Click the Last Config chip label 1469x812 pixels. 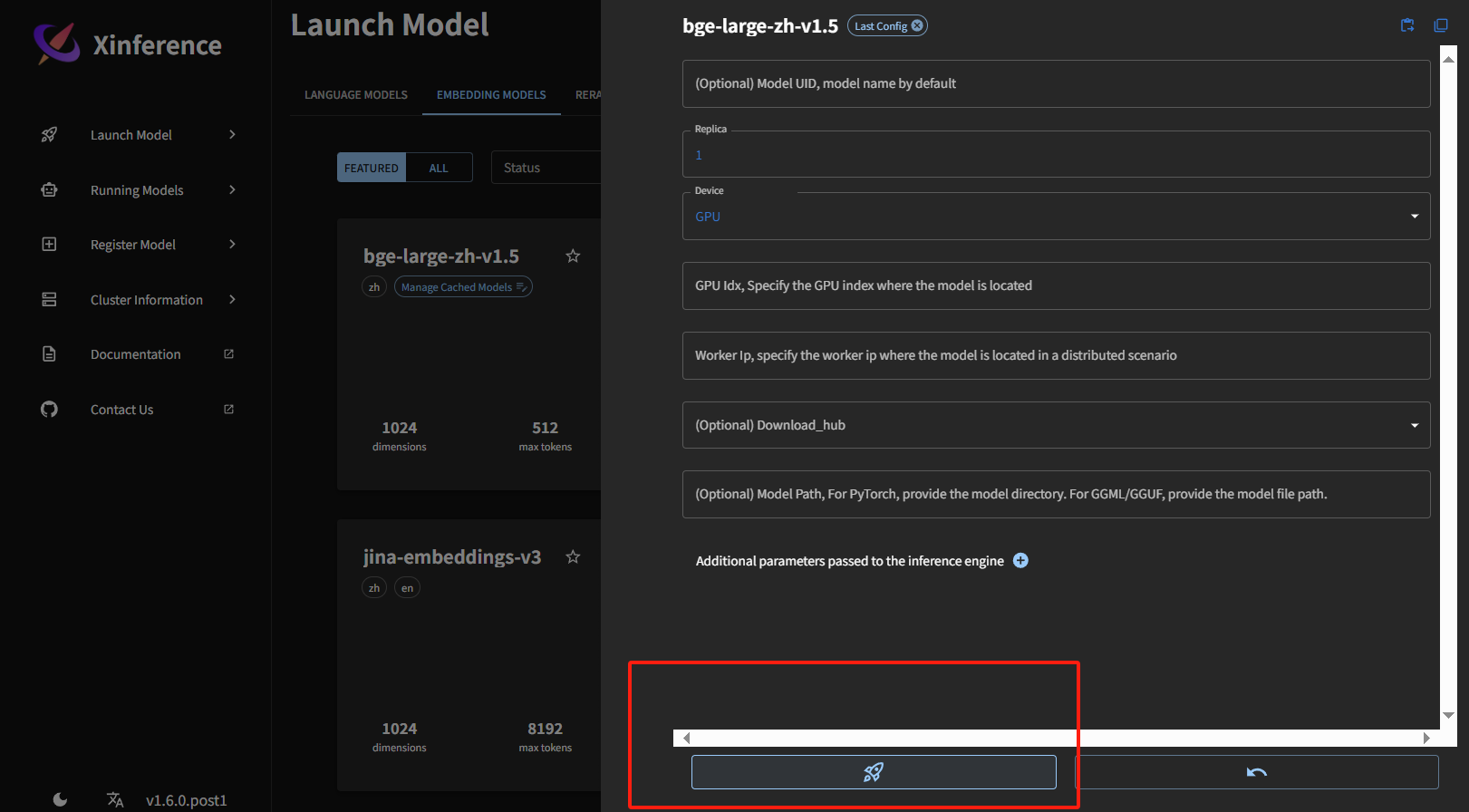881,25
